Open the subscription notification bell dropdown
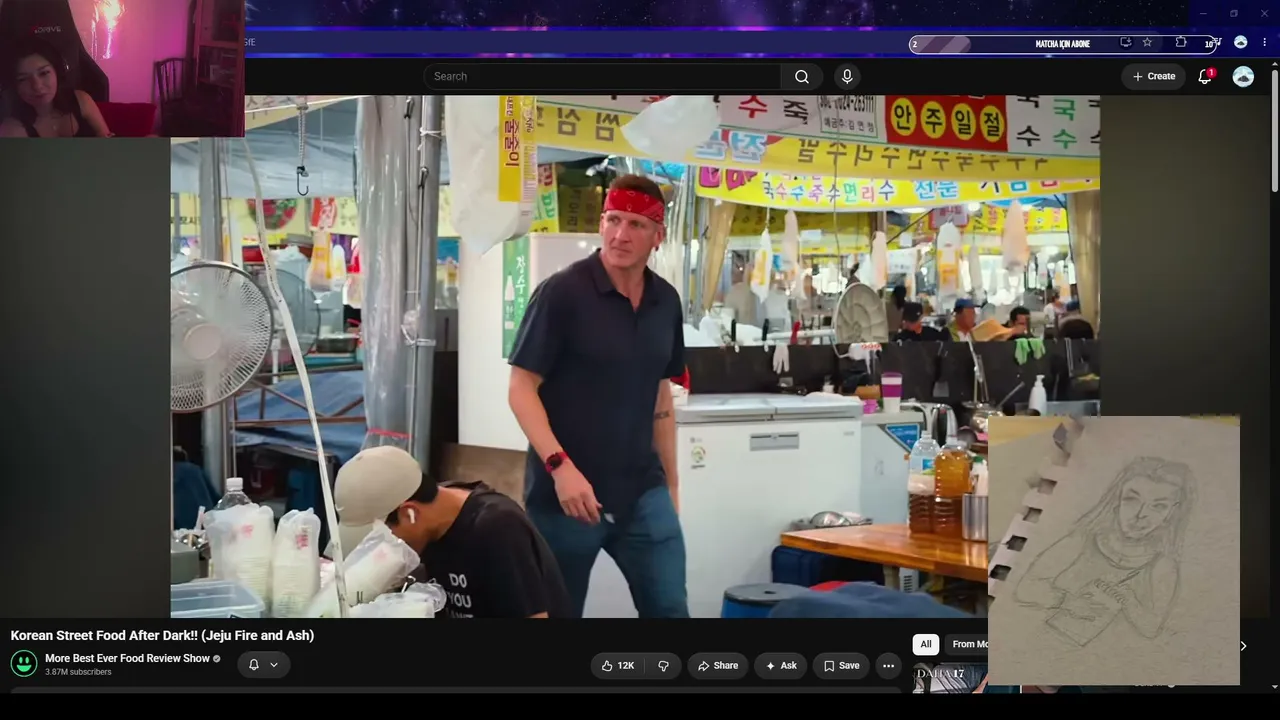 click(263, 664)
